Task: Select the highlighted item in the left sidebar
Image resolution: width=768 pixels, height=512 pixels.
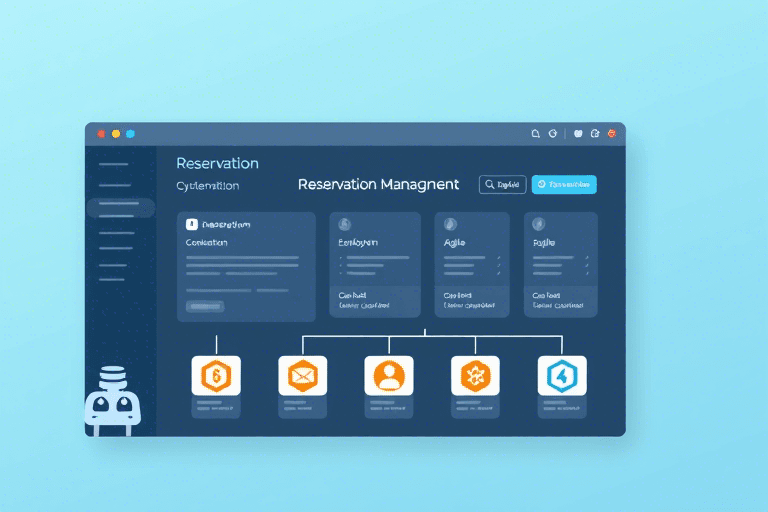Action: tap(120, 208)
